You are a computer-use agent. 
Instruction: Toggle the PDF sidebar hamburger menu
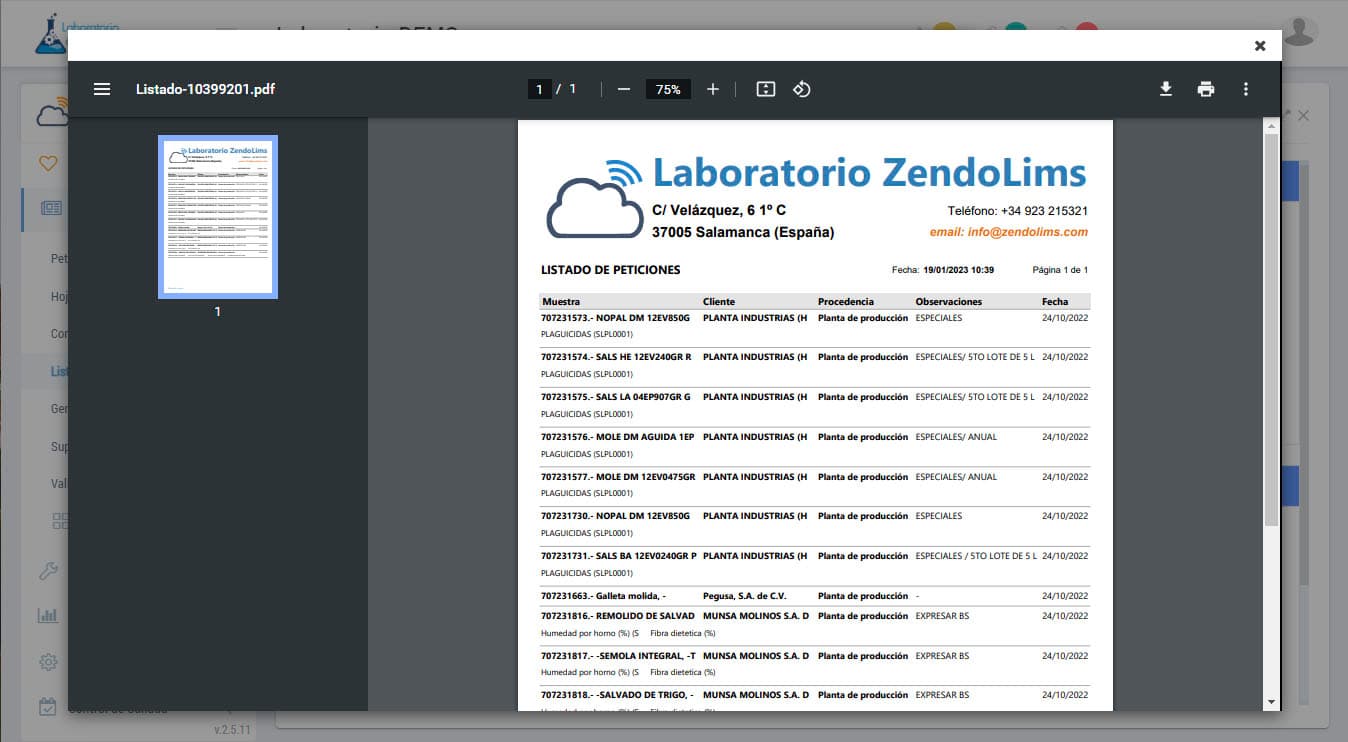[102, 89]
